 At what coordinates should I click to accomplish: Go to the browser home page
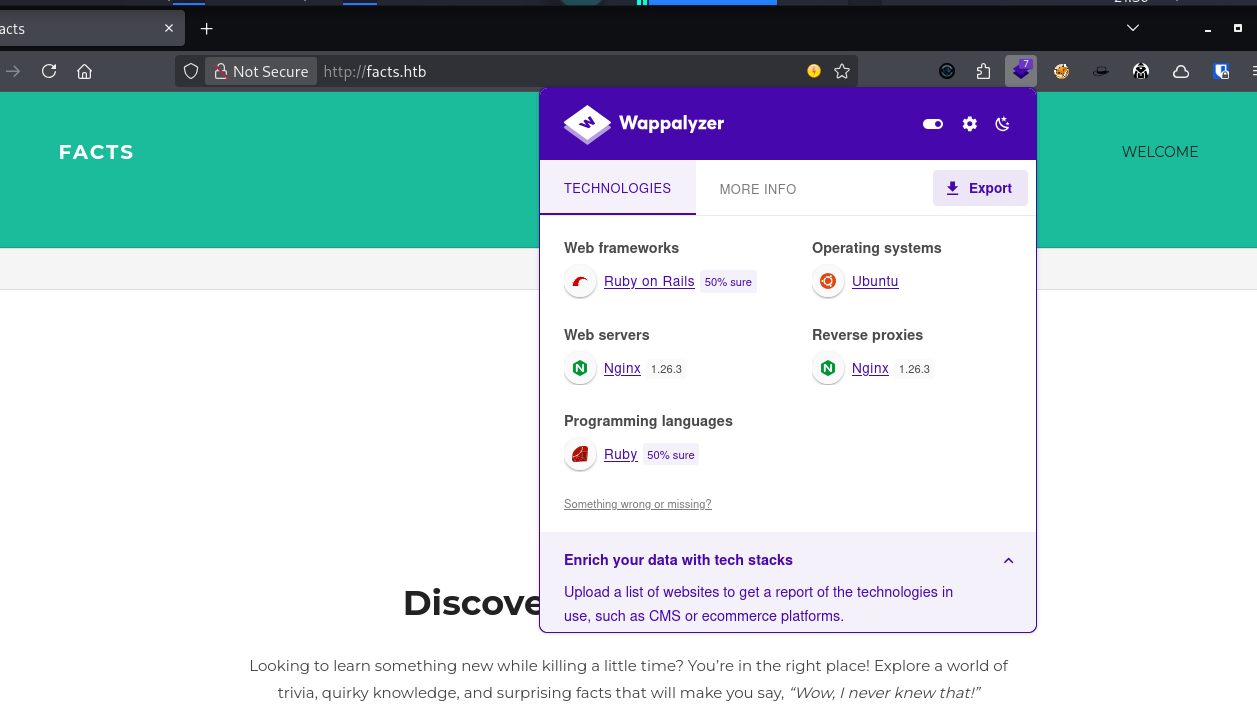click(x=85, y=71)
